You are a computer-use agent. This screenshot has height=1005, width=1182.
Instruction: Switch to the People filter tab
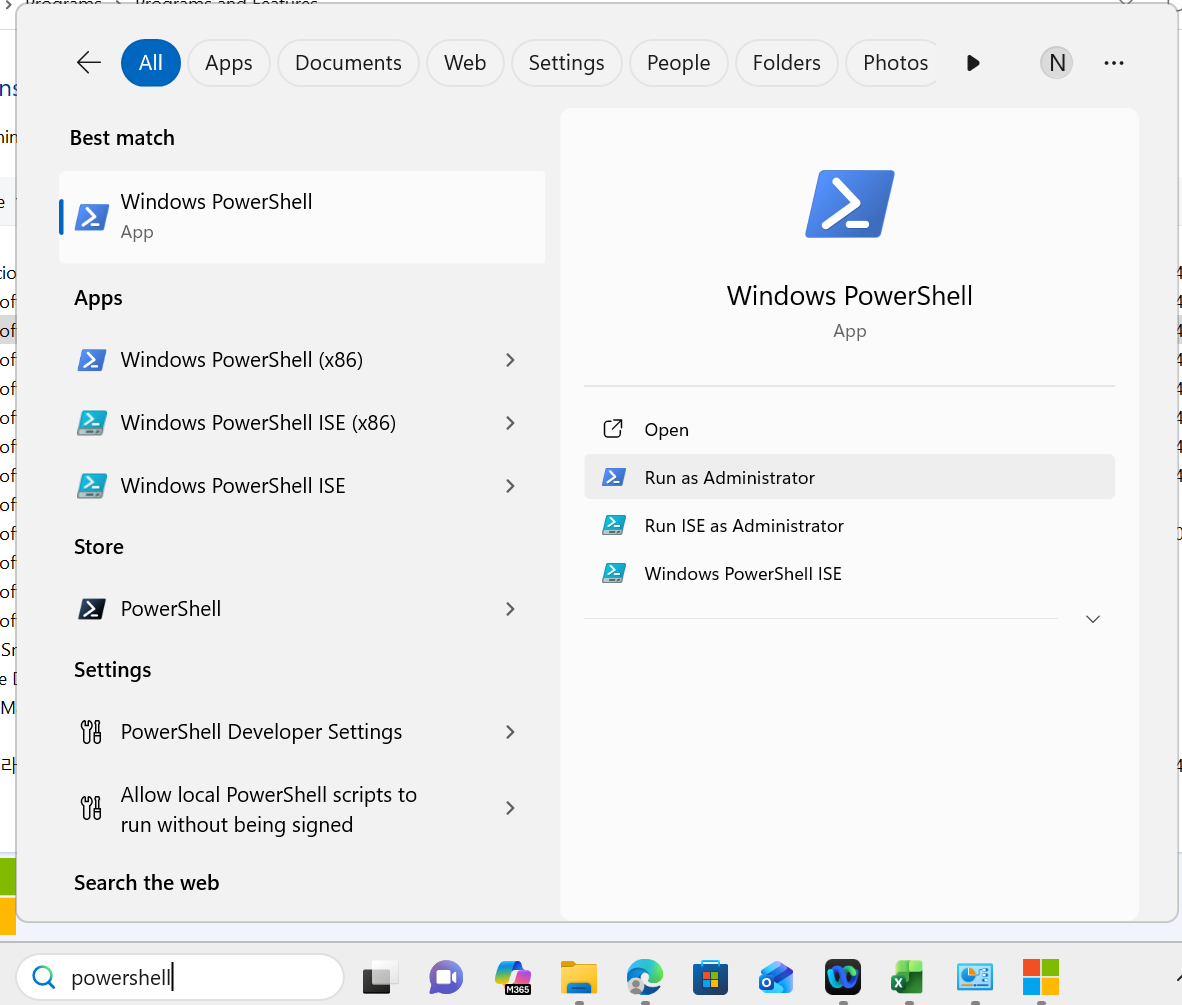pos(678,63)
